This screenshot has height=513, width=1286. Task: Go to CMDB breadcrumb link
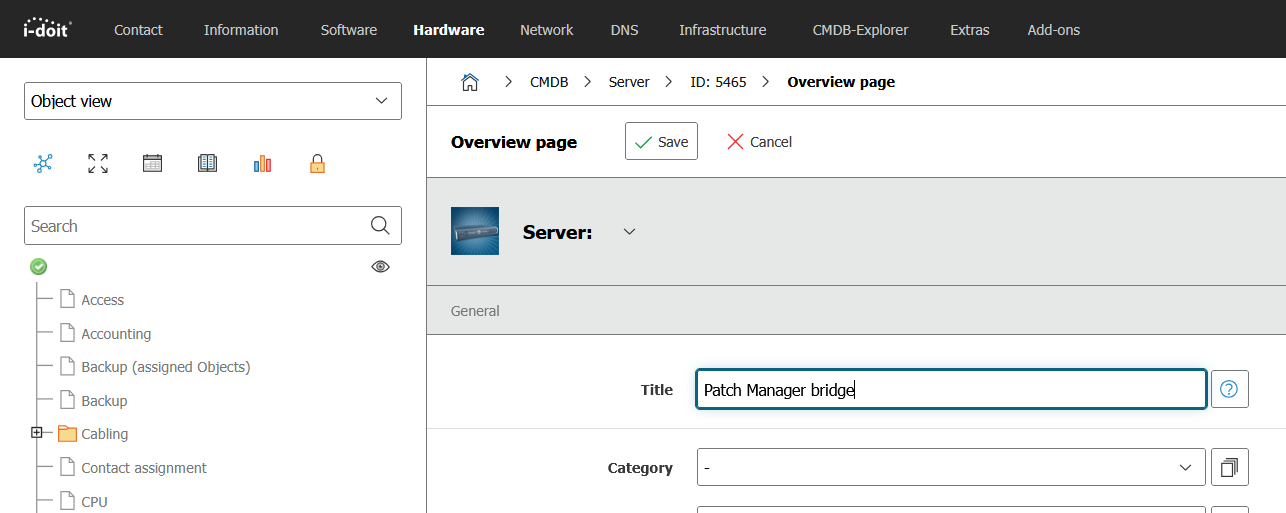549,82
